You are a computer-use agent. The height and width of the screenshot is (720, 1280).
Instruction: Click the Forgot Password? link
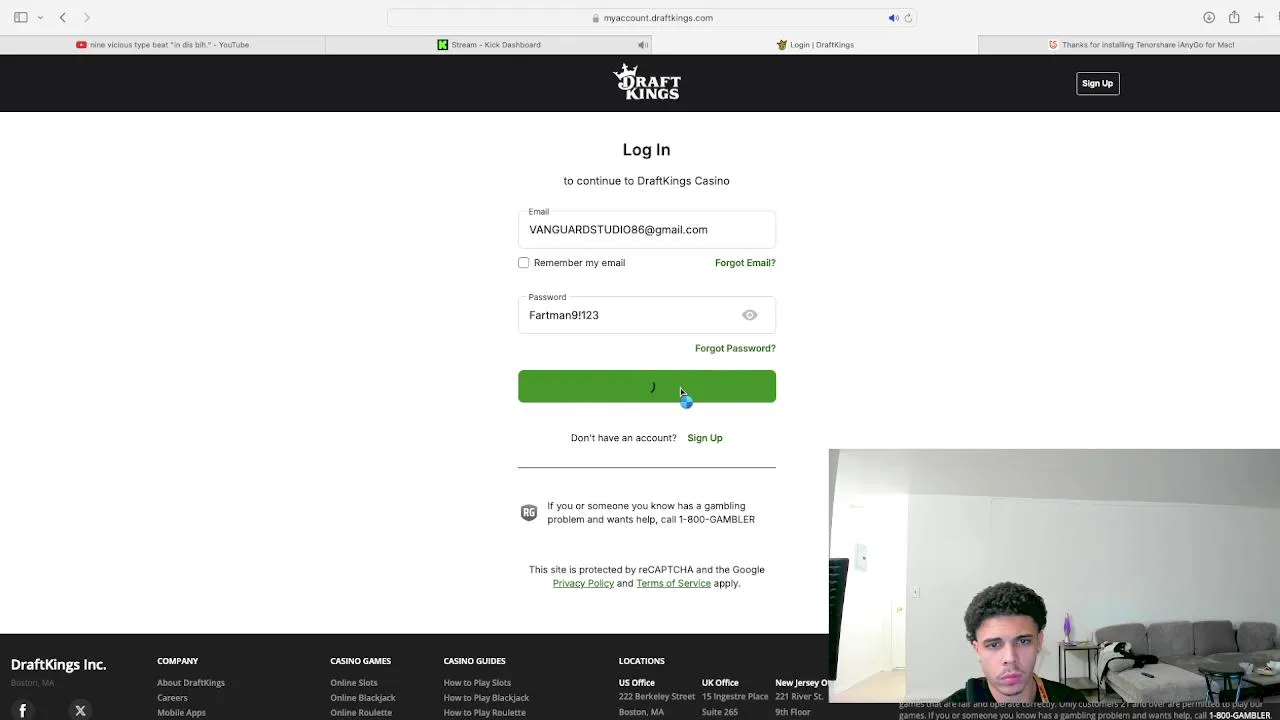coord(735,348)
